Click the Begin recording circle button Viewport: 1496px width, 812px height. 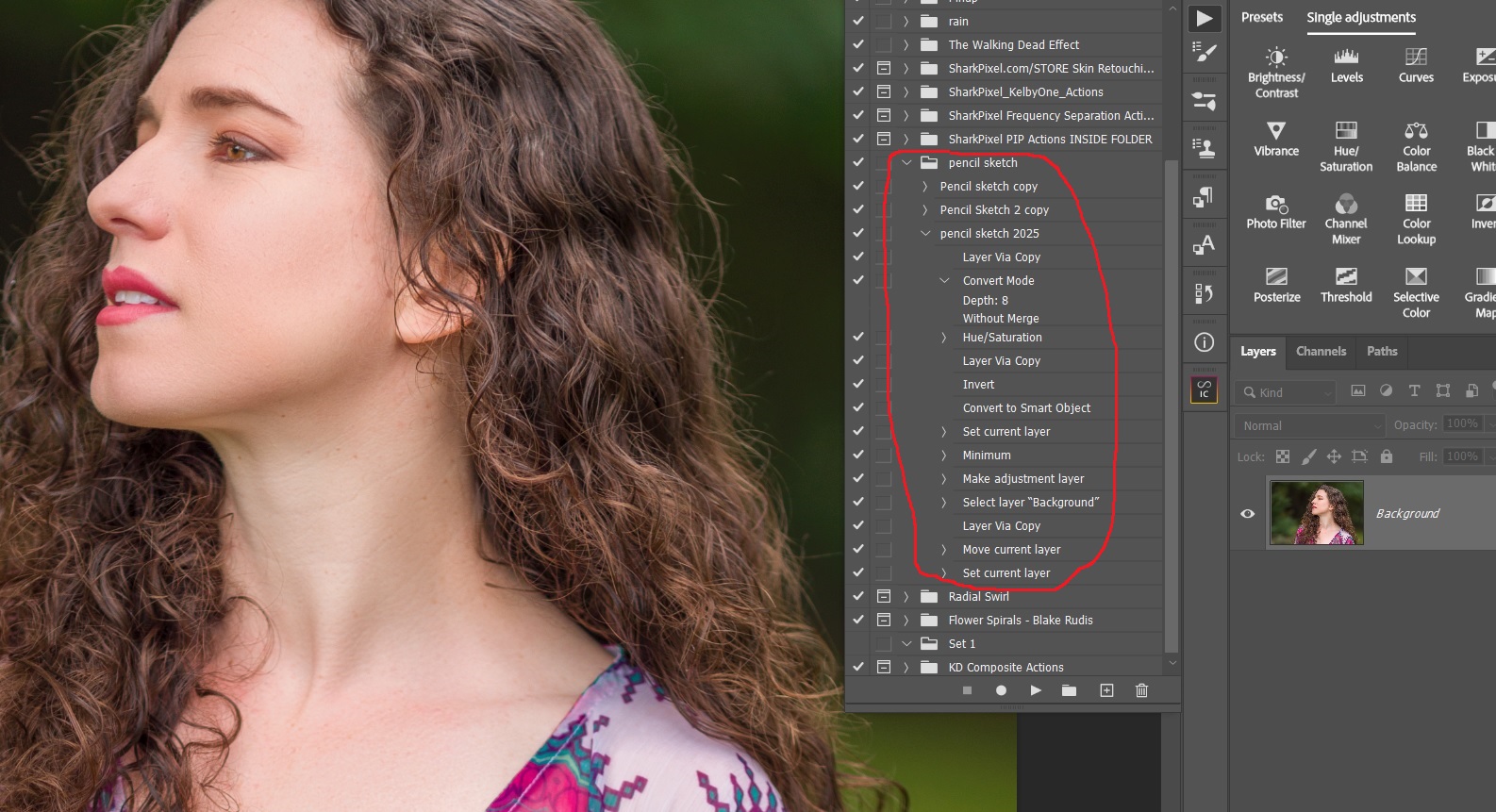pos(1001,690)
